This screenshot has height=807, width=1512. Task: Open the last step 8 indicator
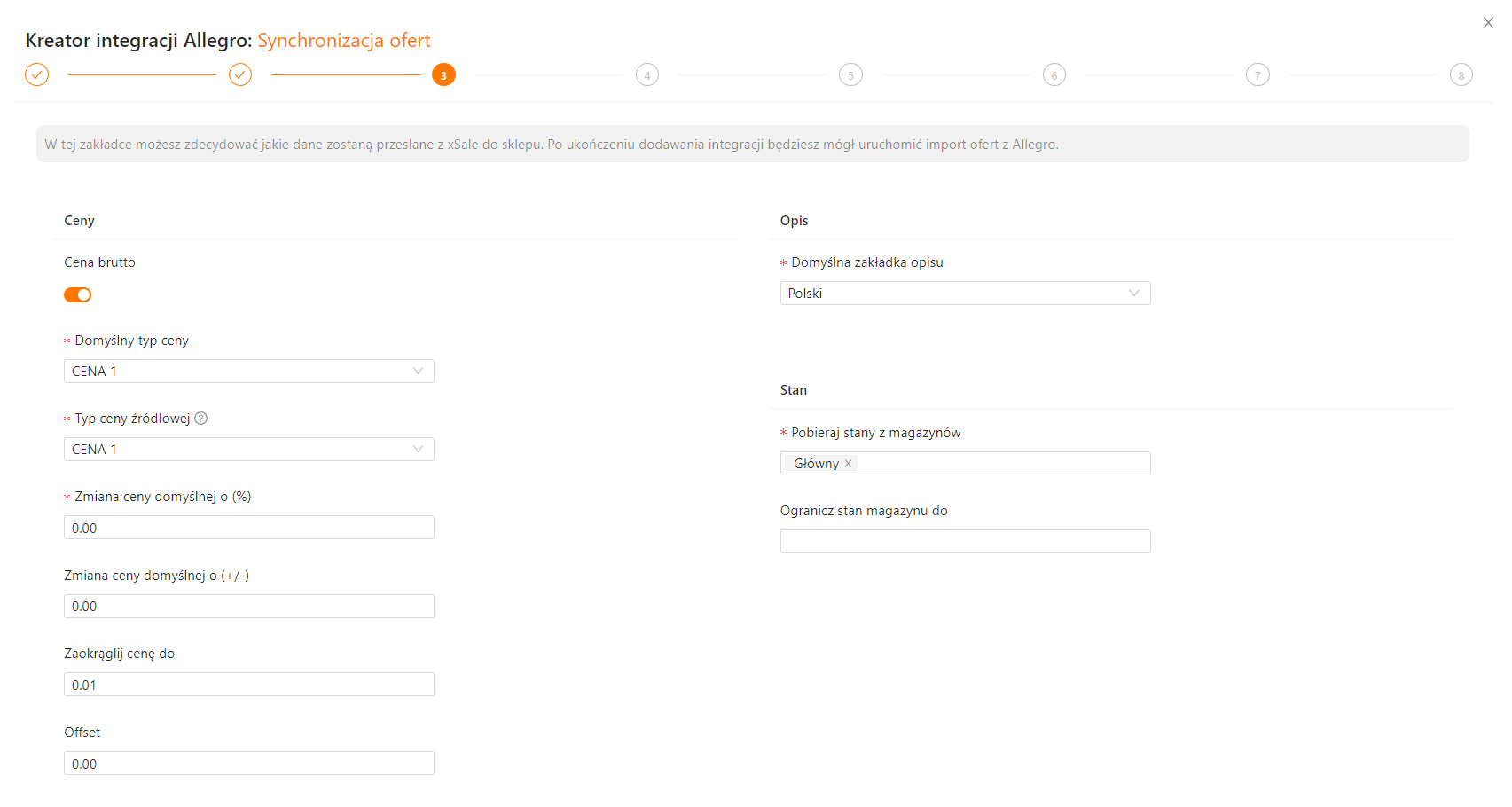coord(1461,75)
